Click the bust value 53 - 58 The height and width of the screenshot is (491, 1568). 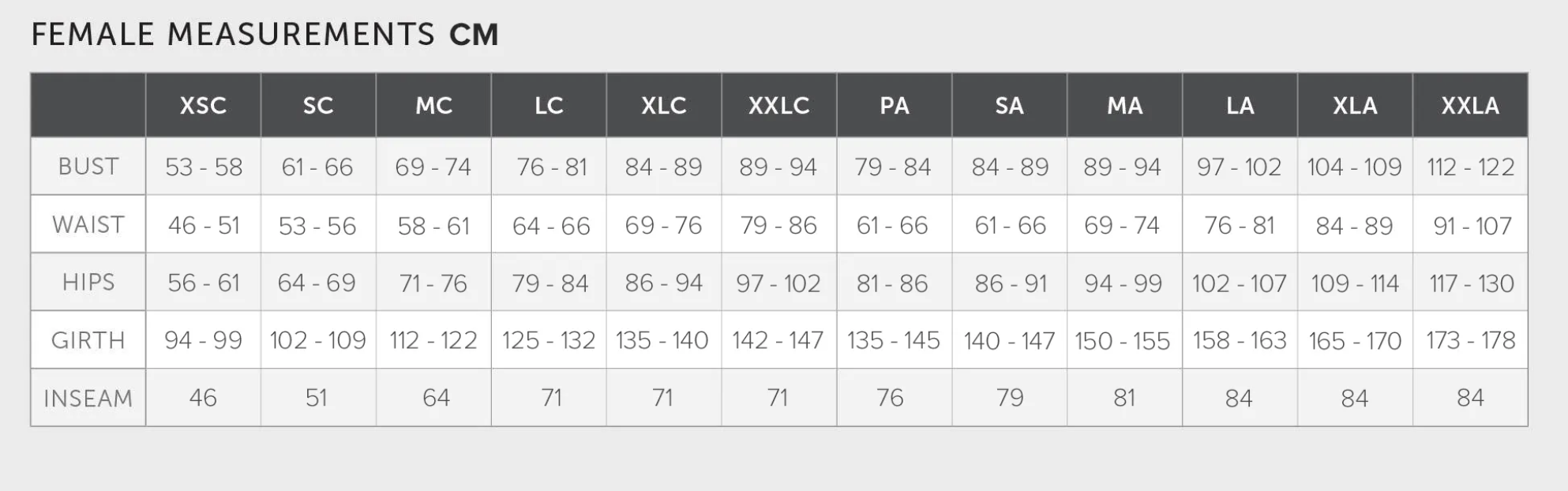[x=203, y=167]
